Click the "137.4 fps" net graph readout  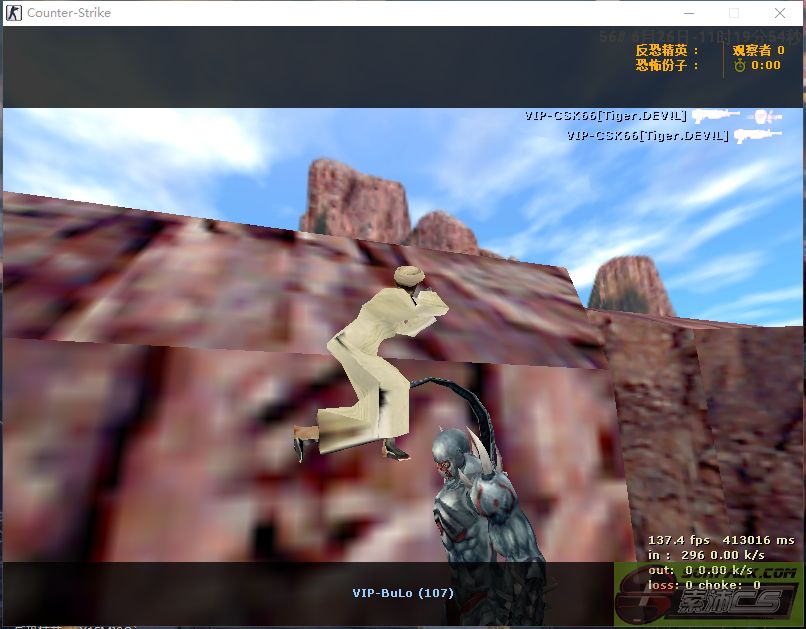pyautogui.click(x=679, y=540)
